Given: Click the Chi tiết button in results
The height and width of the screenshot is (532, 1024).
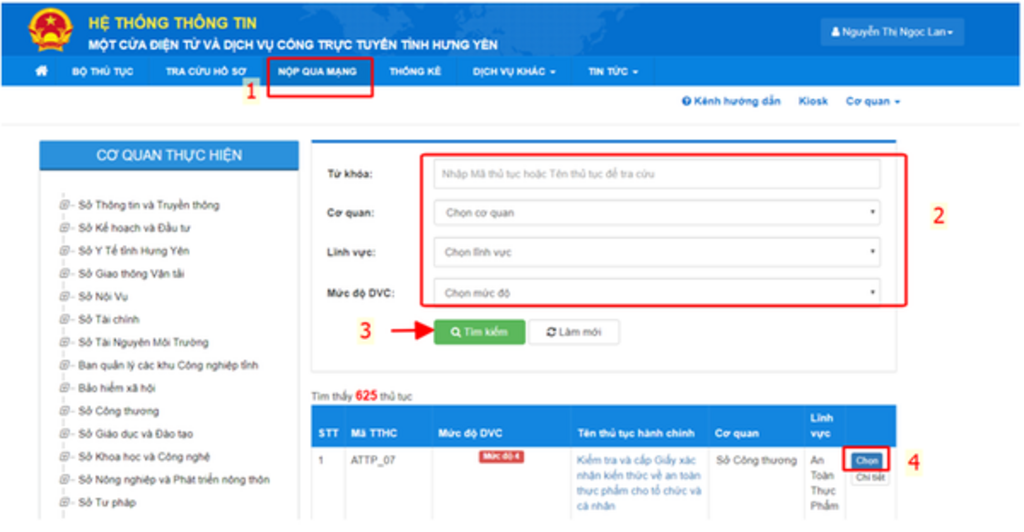Looking at the screenshot, I should click(x=869, y=478).
